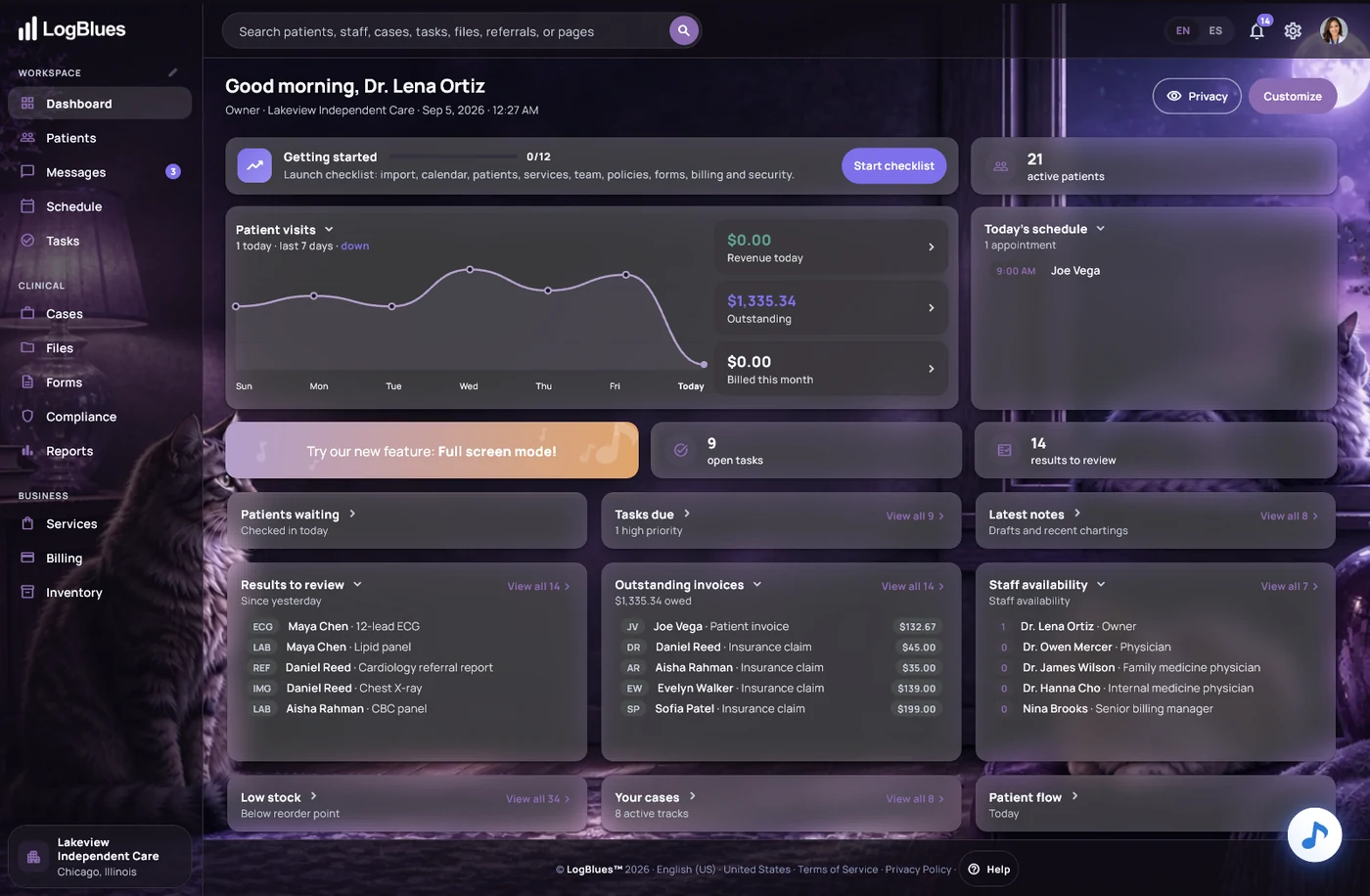Open the user profile avatar
This screenshot has height=896, width=1370.
coord(1333,30)
